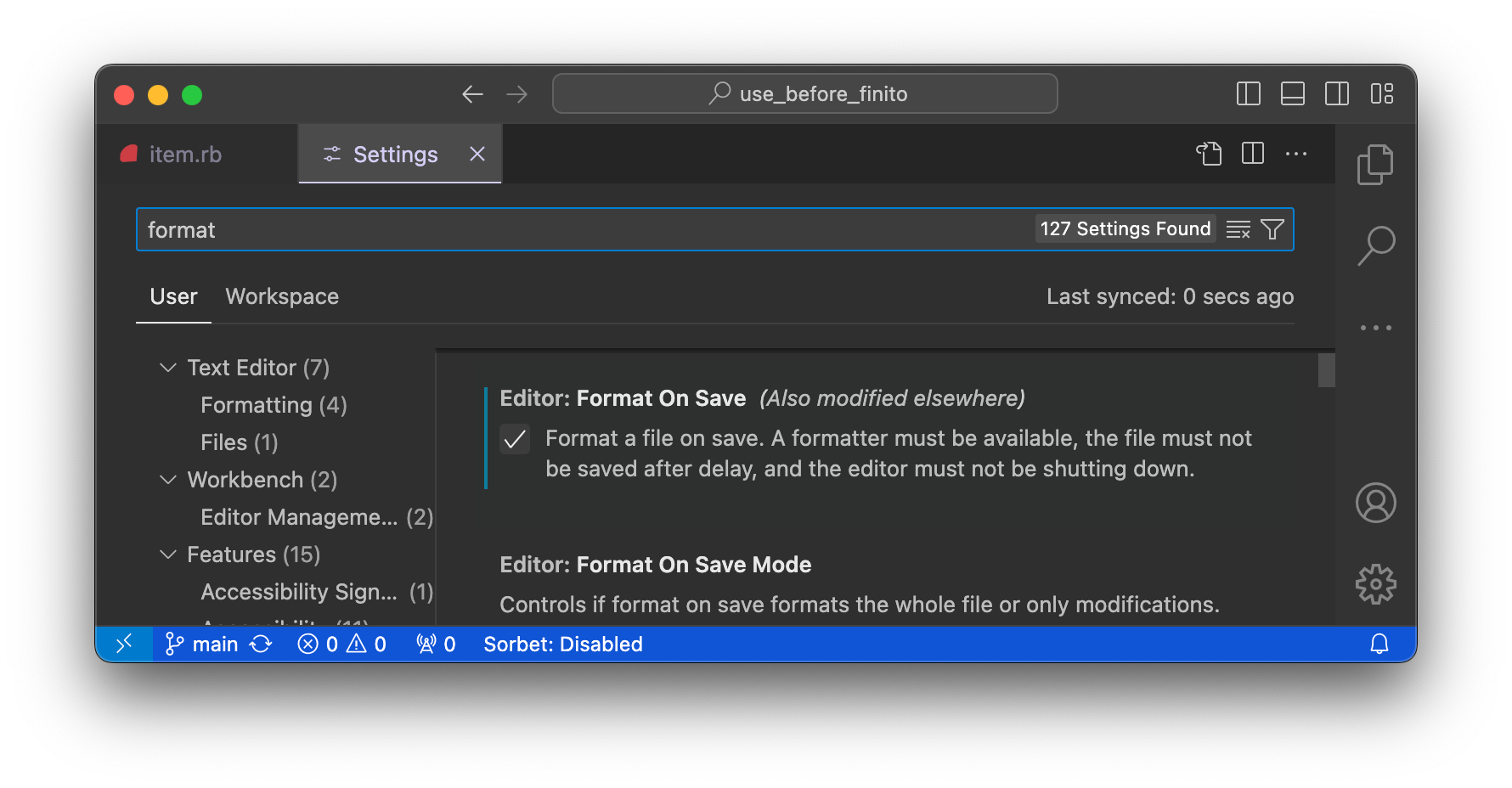Open the Explorer from the activity bar
Screen dimensions: 1512x788
point(1376,164)
